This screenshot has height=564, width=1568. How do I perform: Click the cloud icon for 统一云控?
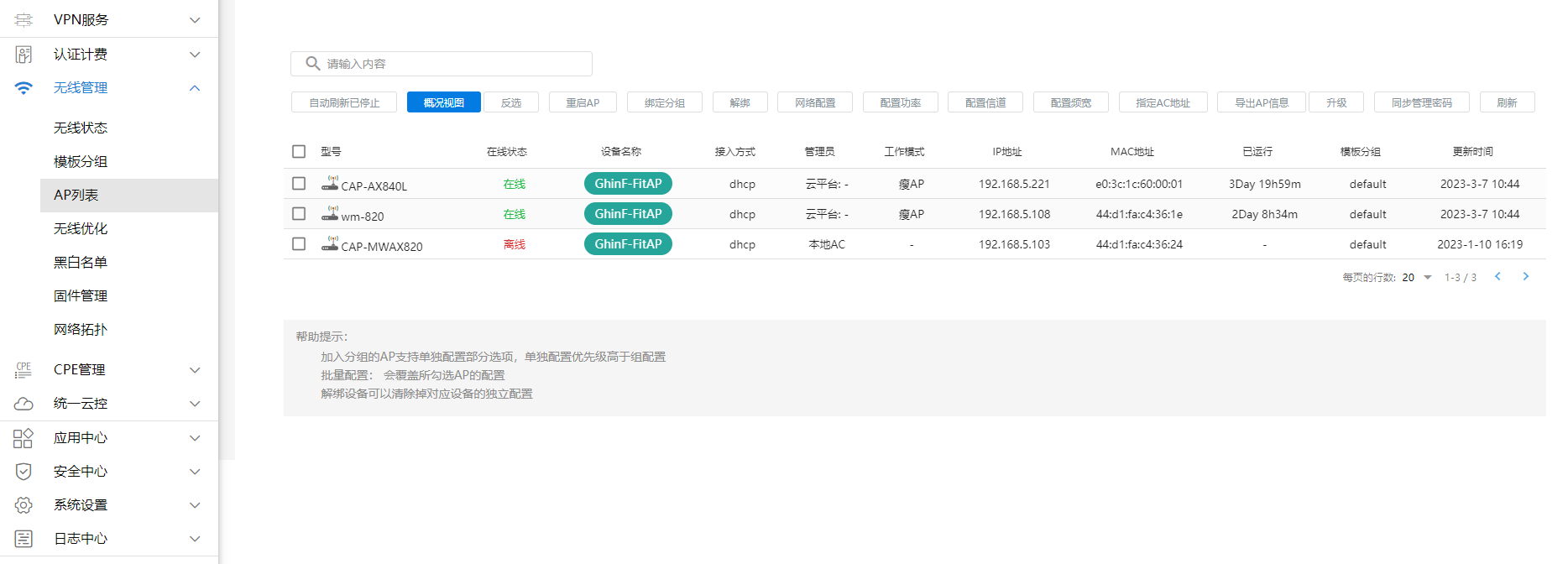click(x=24, y=404)
